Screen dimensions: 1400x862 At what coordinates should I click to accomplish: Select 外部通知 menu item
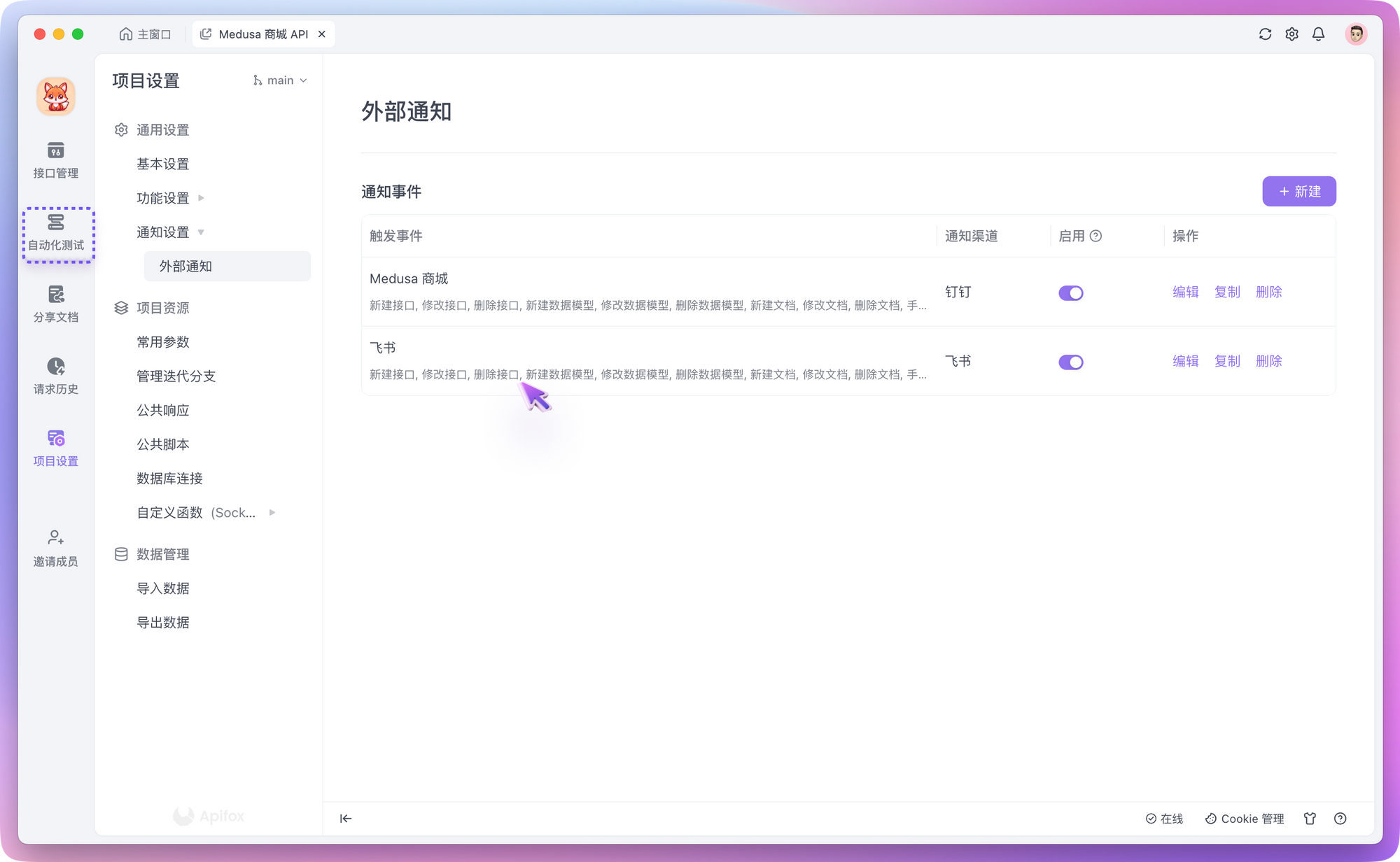pos(227,267)
